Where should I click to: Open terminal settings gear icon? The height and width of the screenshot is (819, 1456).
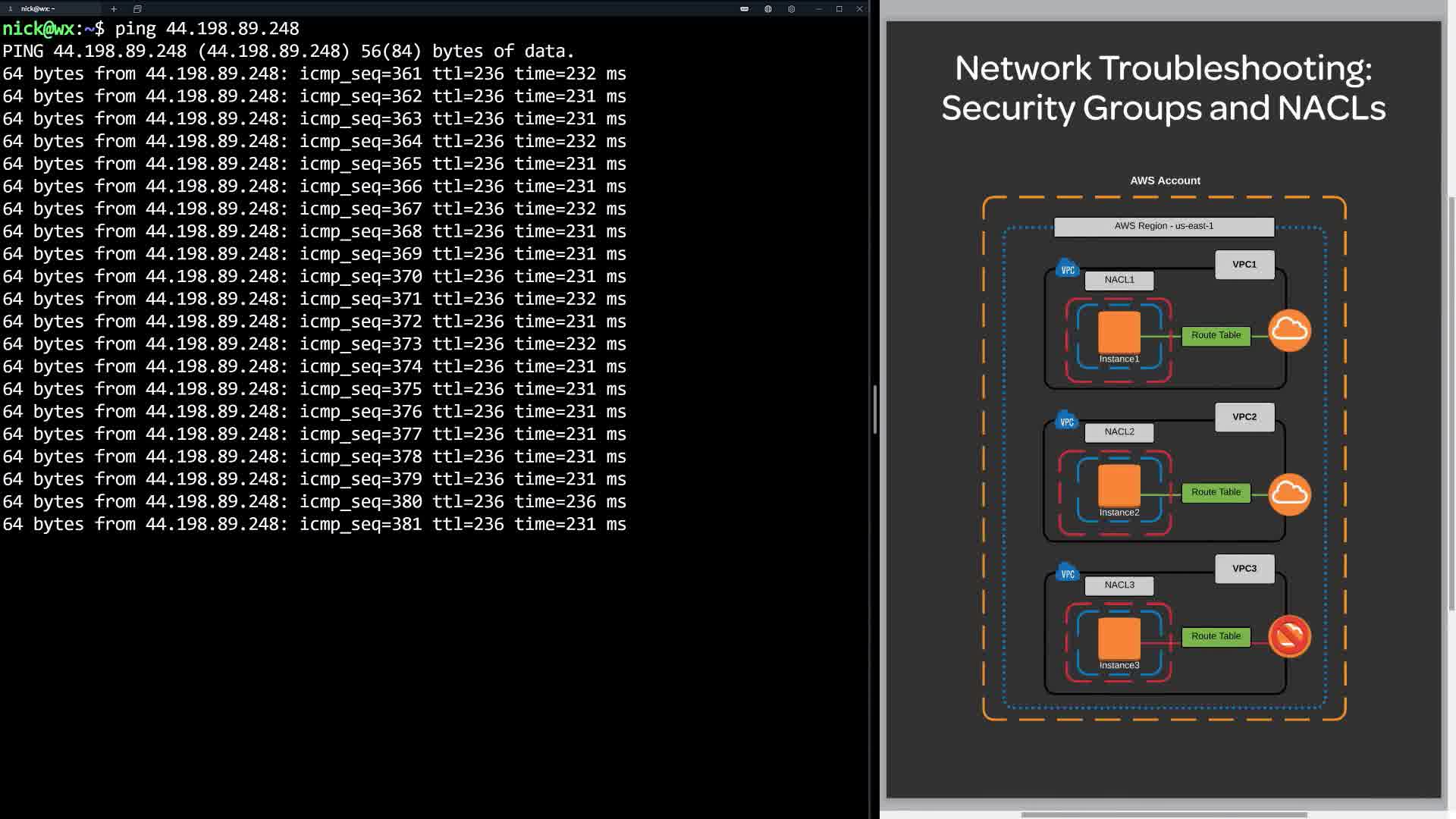click(791, 9)
